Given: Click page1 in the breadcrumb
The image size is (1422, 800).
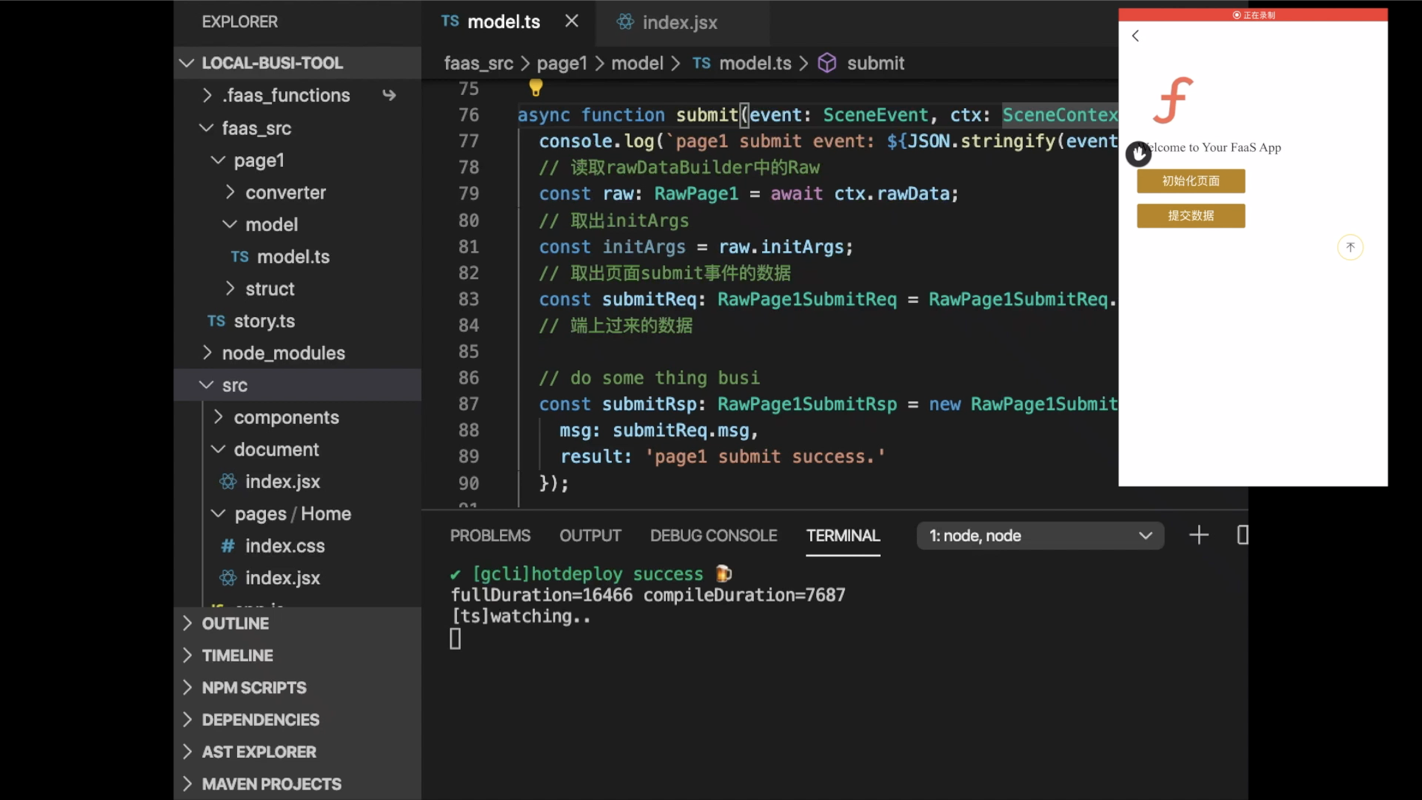Looking at the screenshot, I should (562, 63).
